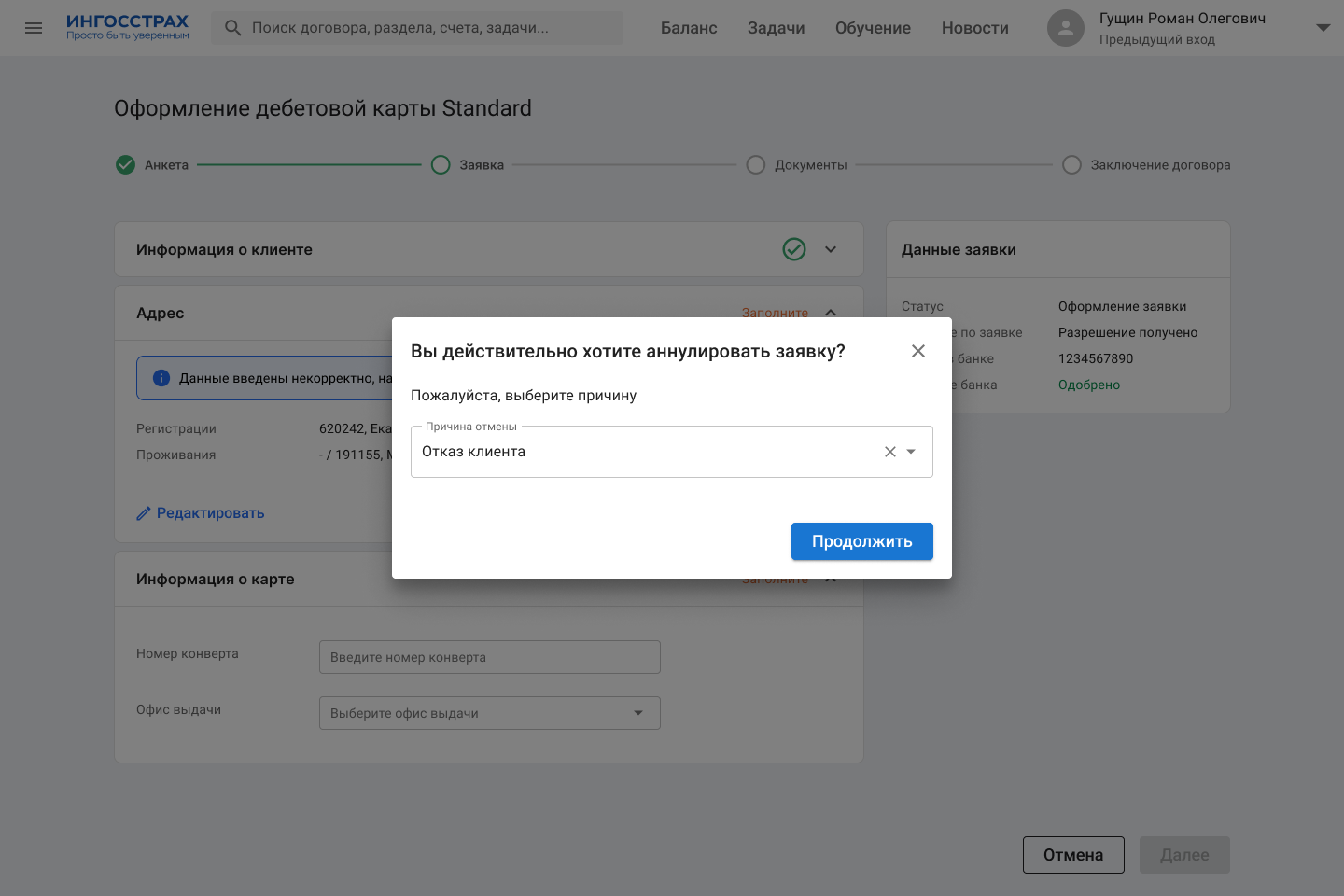Select the Документы step circle
1344x896 pixels.
point(756,165)
